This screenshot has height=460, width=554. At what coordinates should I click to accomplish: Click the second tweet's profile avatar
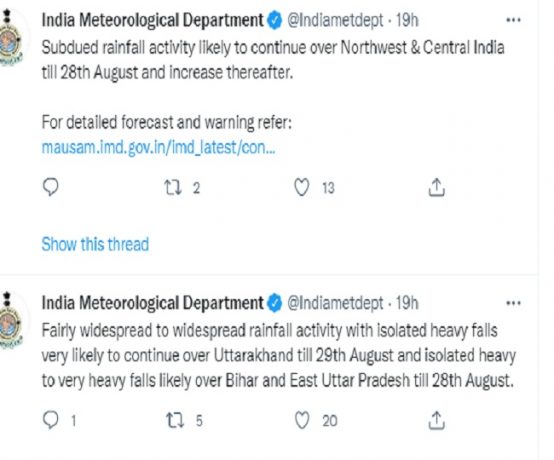11,321
